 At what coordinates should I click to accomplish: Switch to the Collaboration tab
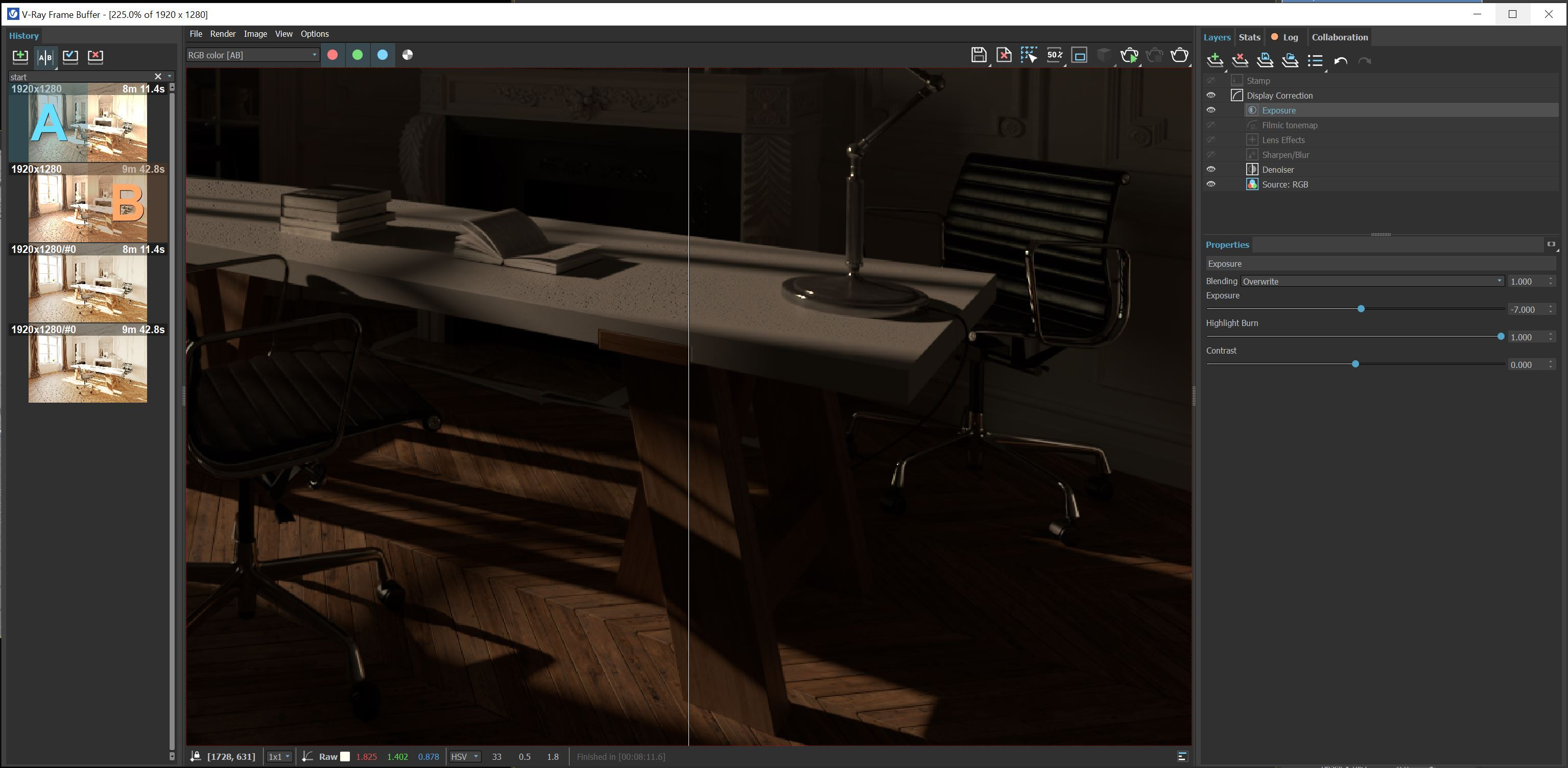tap(1340, 37)
